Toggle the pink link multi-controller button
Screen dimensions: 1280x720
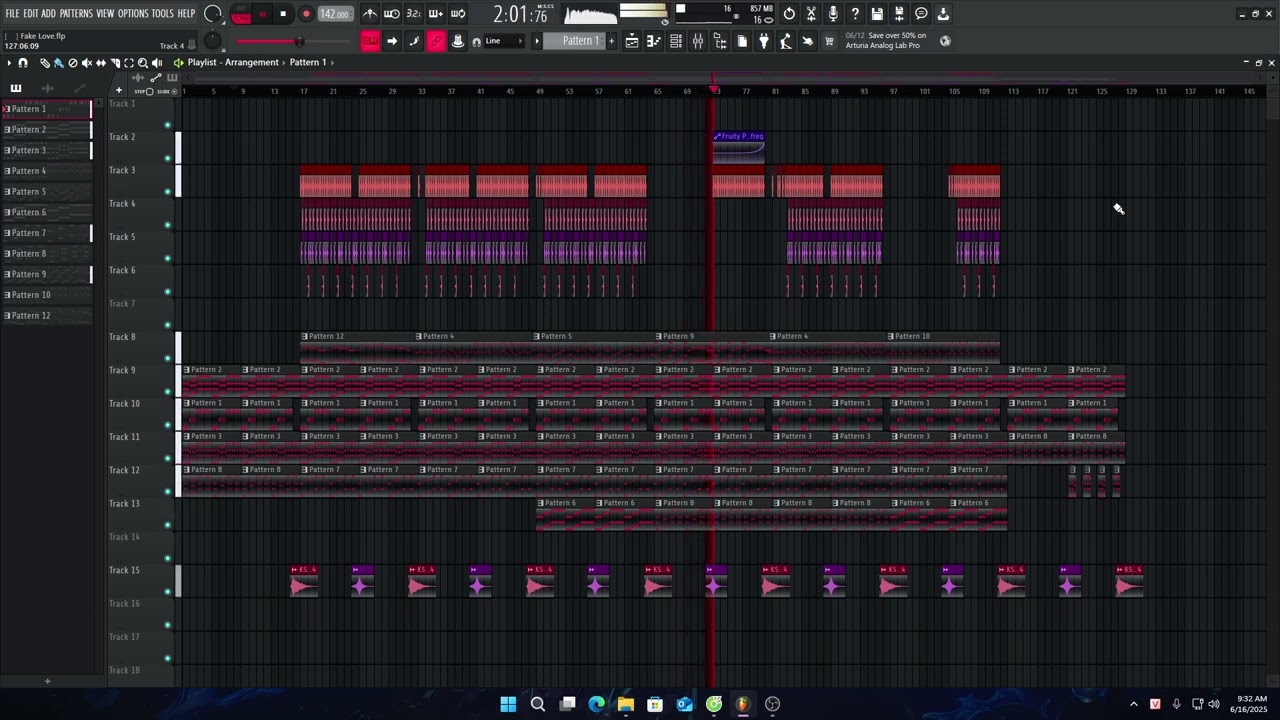click(436, 41)
